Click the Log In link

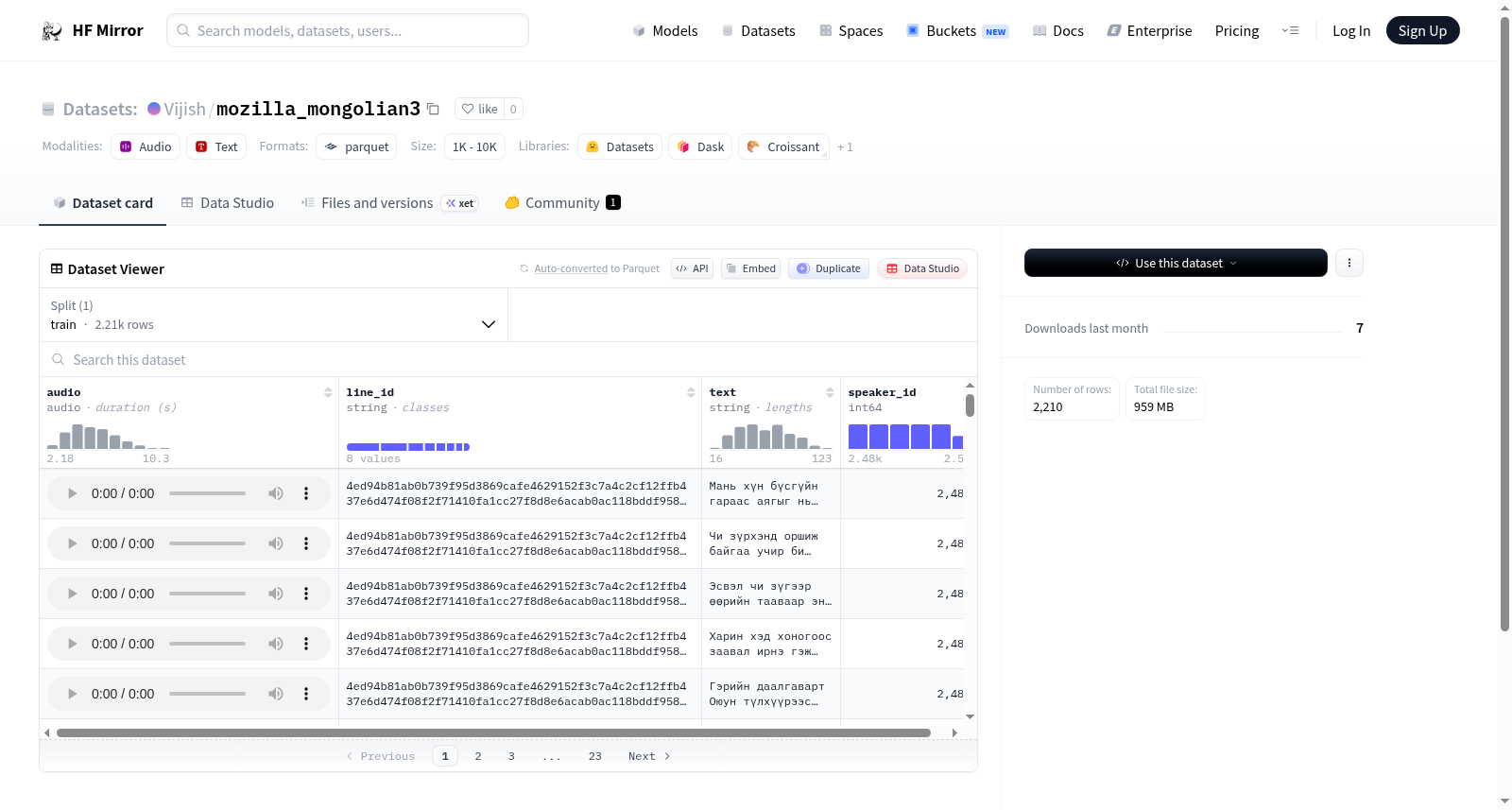(x=1351, y=31)
